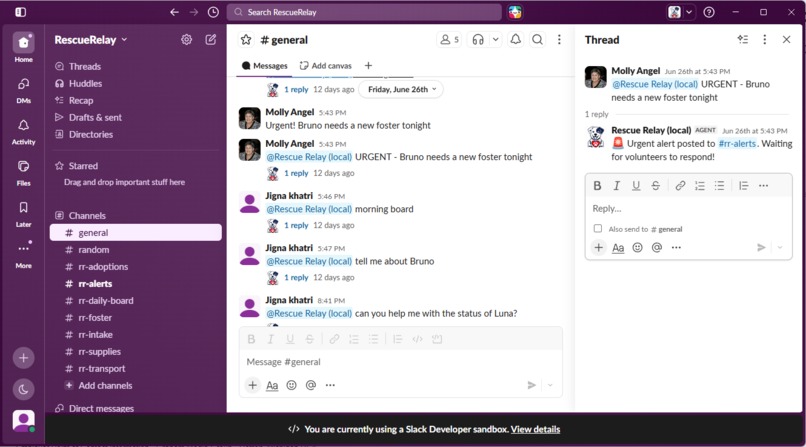The image size is (806, 447).
Task: Toggle pause notifications moon icon
Action: point(24,389)
